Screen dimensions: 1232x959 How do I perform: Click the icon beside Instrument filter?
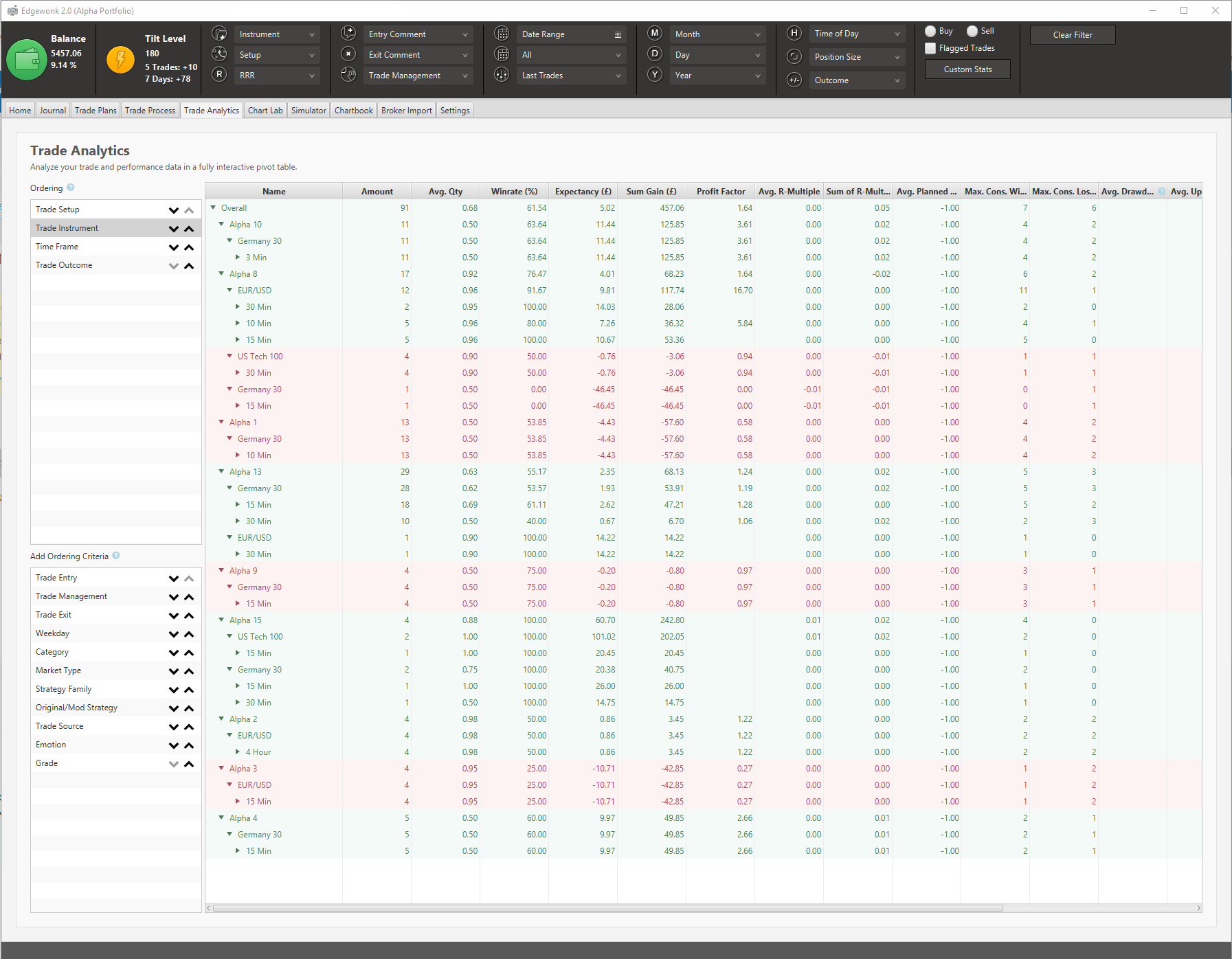[219, 34]
